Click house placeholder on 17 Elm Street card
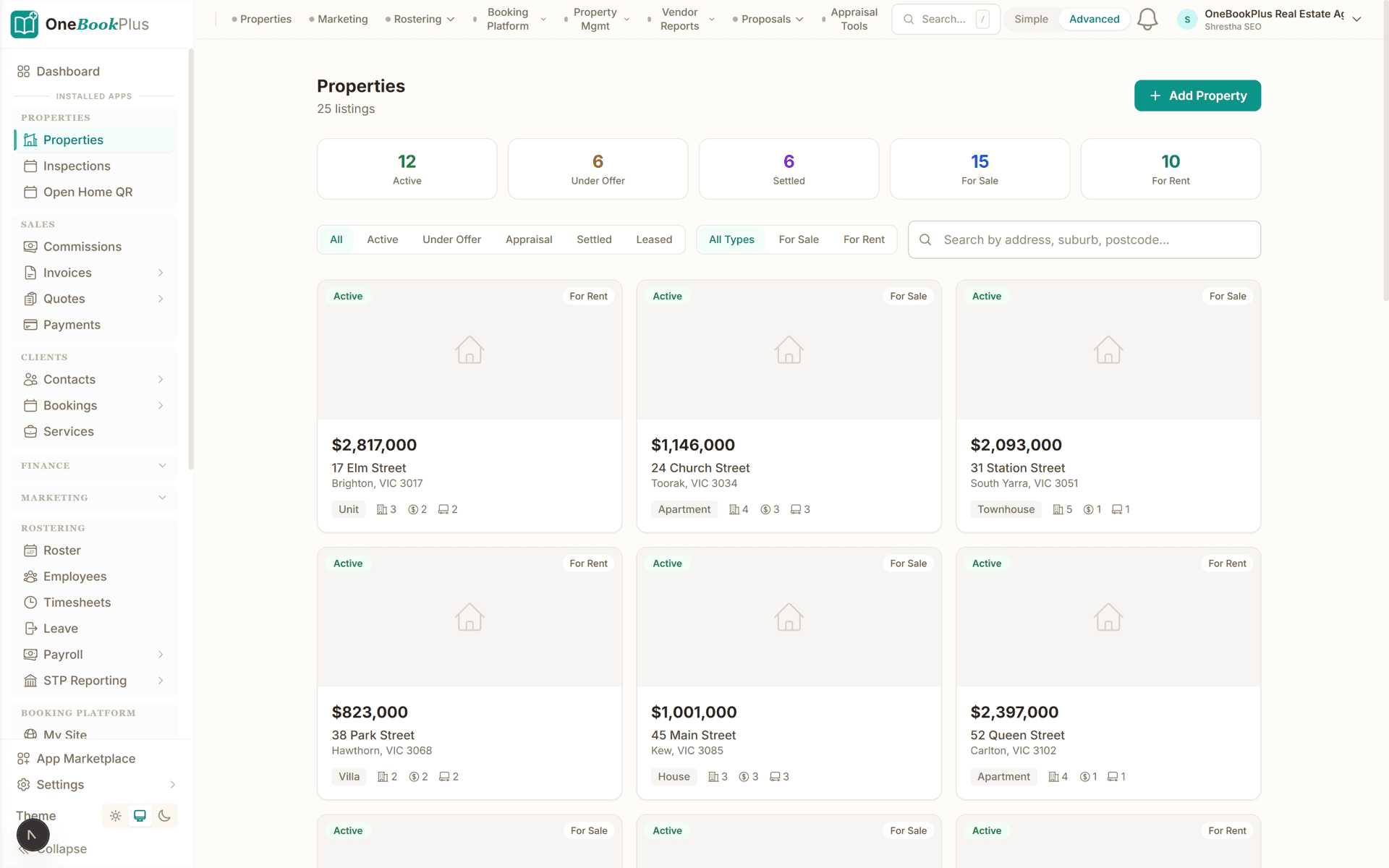The height and width of the screenshot is (868, 1389). point(470,350)
